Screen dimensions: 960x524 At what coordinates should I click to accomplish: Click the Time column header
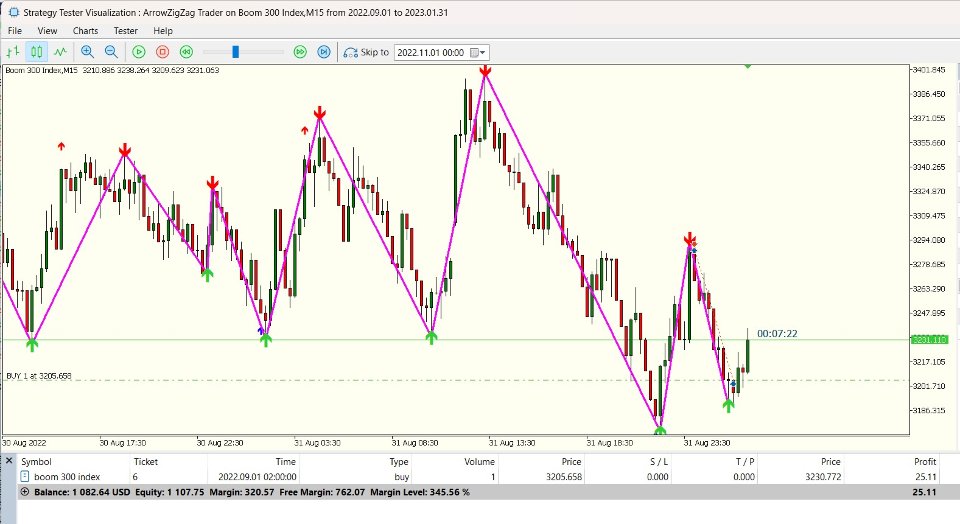285,462
